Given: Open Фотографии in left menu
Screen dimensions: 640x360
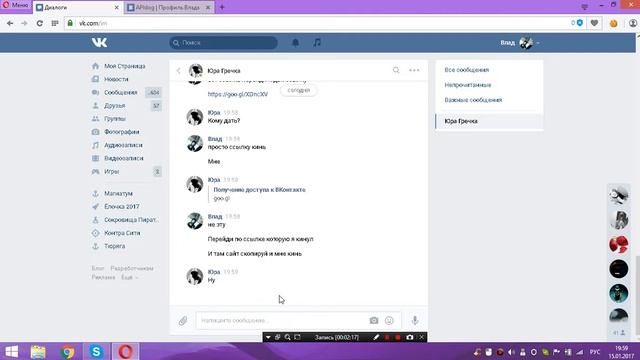Looking at the screenshot, I should [x=122, y=132].
